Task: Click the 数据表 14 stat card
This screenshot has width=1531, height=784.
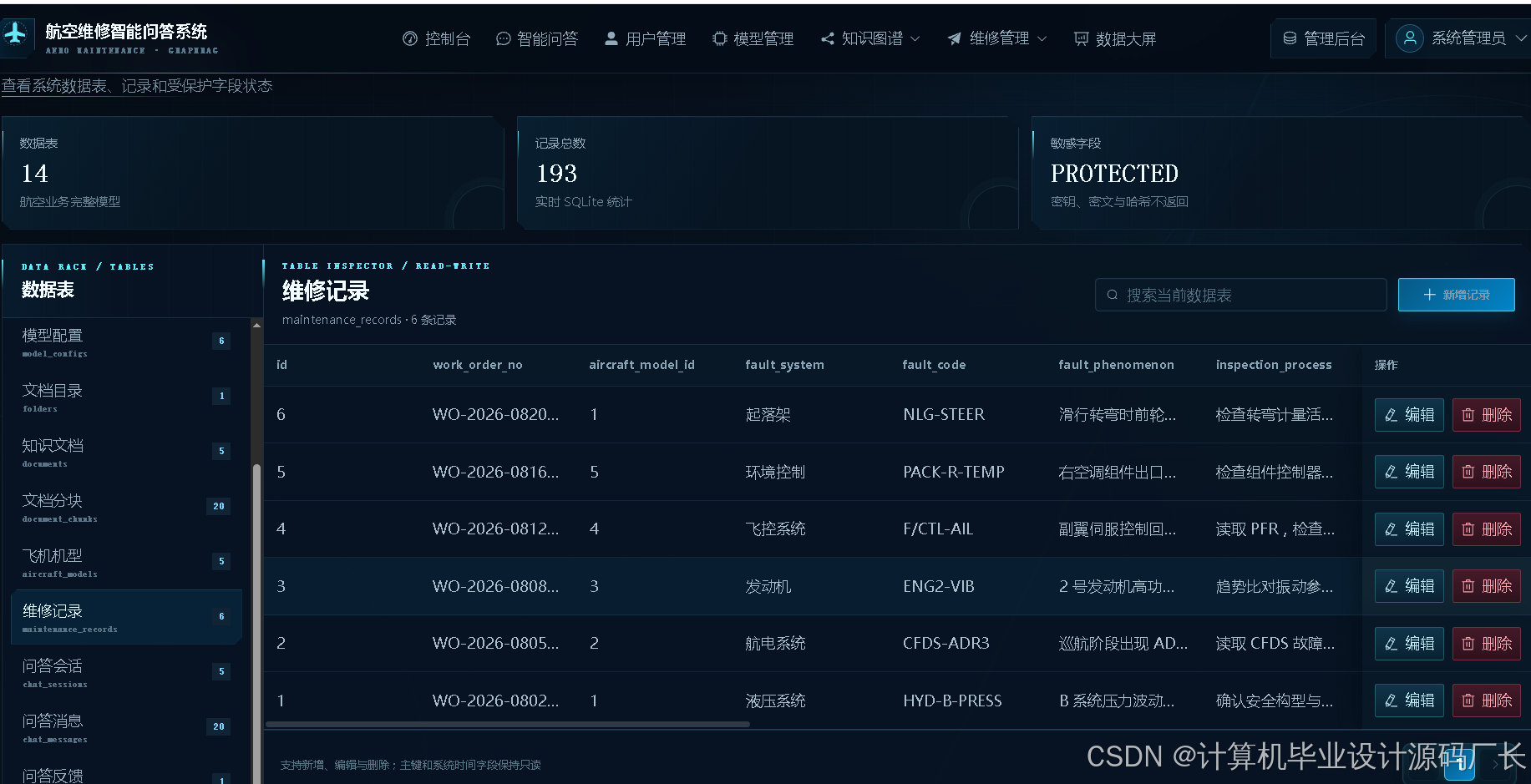Action: click(253, 173)
